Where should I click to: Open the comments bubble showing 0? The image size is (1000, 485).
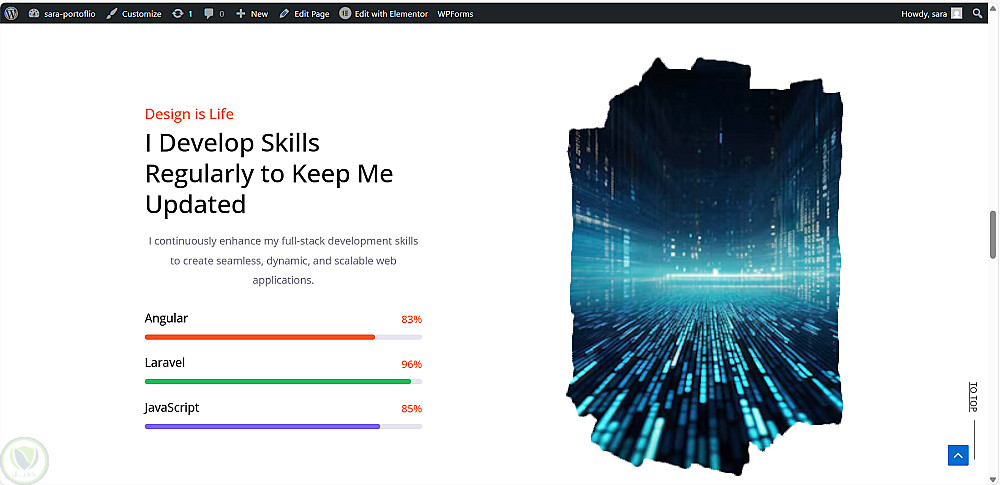point(214,13)
